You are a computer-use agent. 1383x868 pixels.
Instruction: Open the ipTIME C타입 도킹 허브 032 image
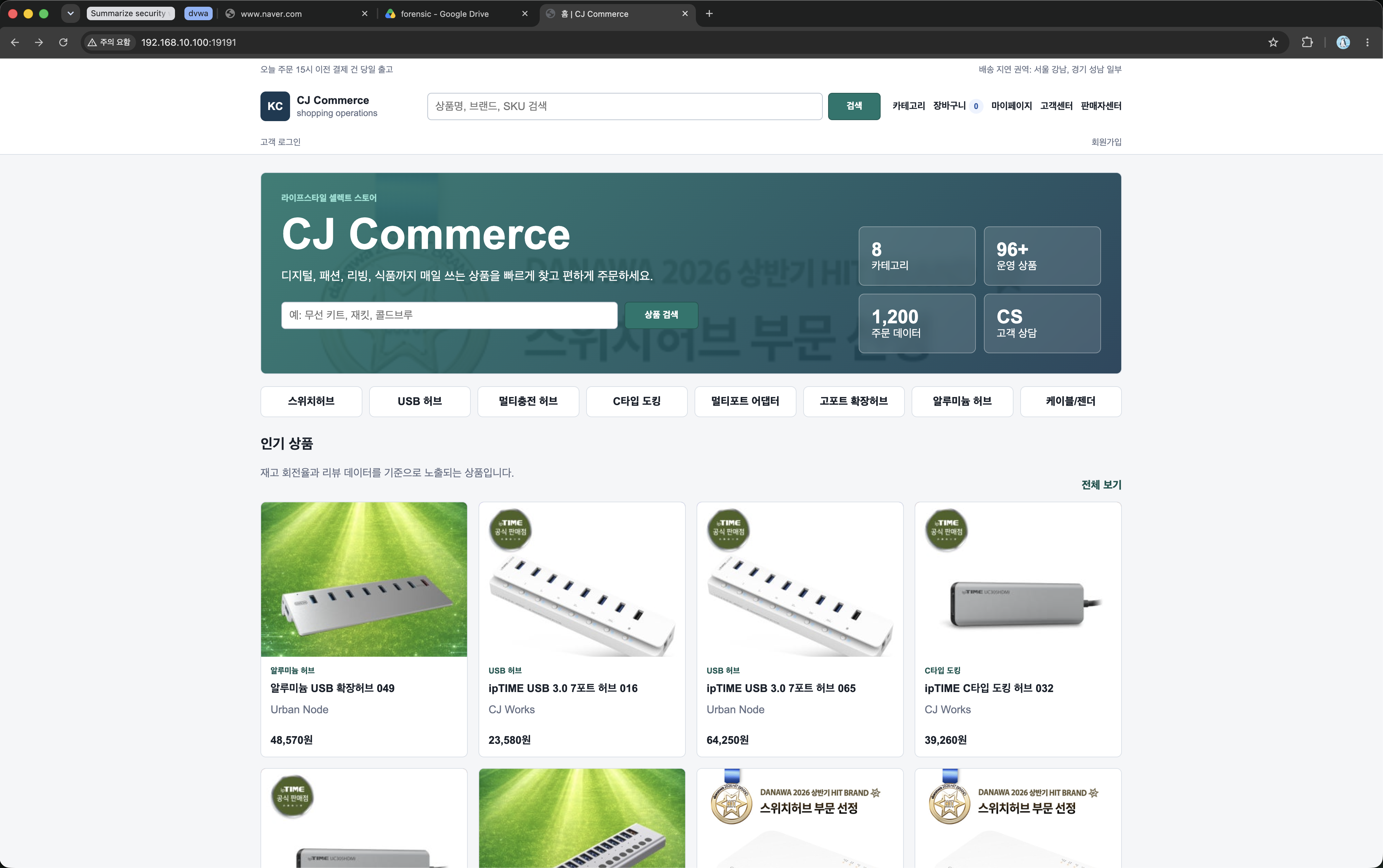click(x=1018, y=579)
